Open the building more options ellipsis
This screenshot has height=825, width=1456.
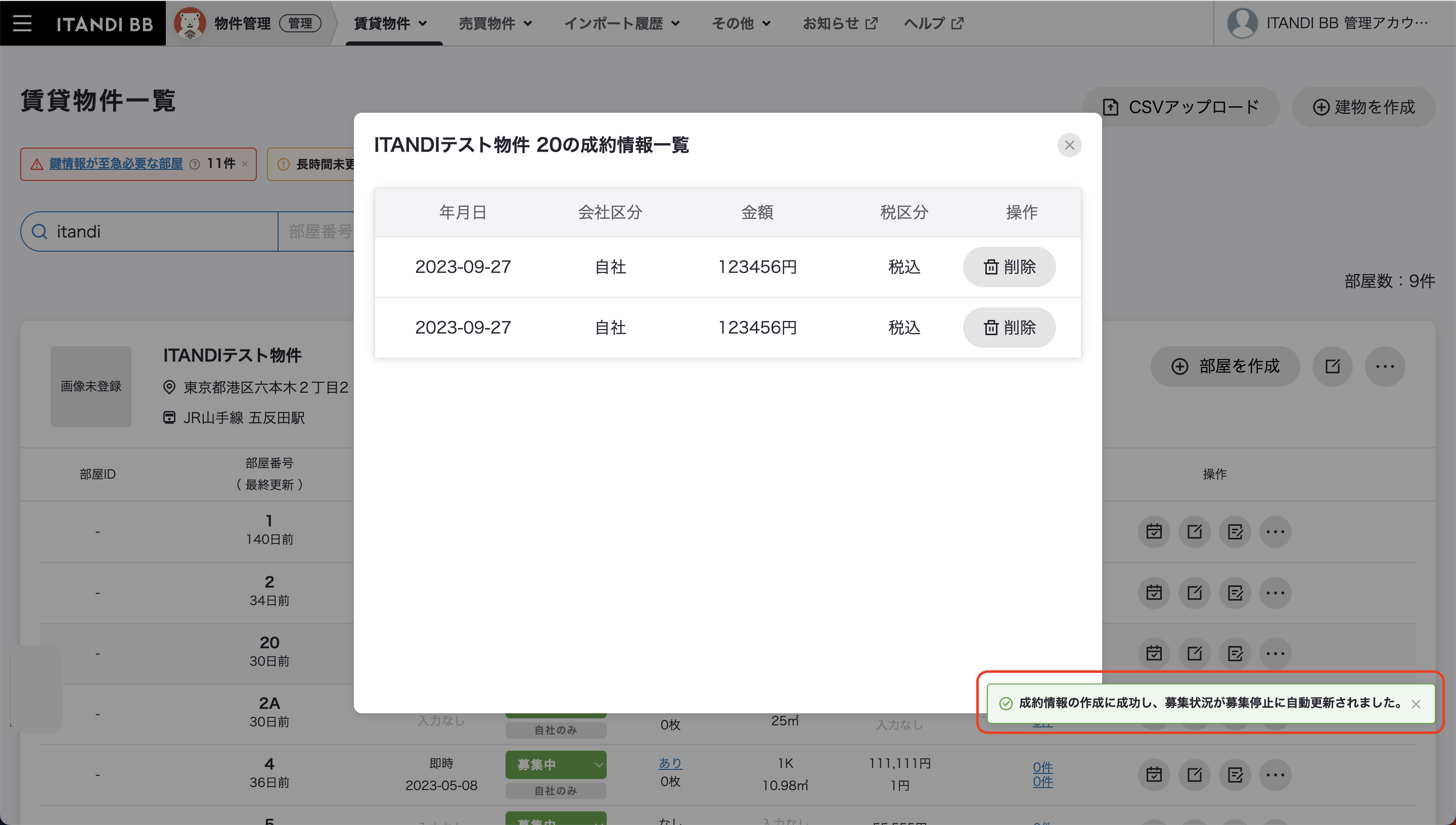1385,366
